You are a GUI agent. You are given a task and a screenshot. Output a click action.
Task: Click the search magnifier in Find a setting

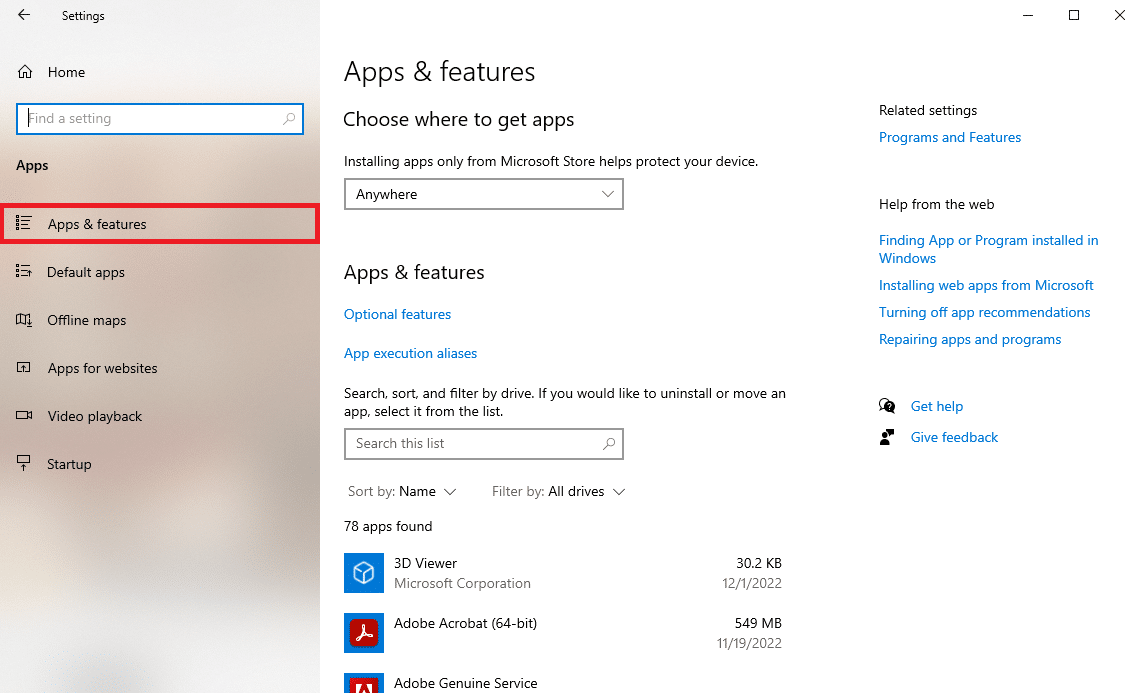pos(290,118)
